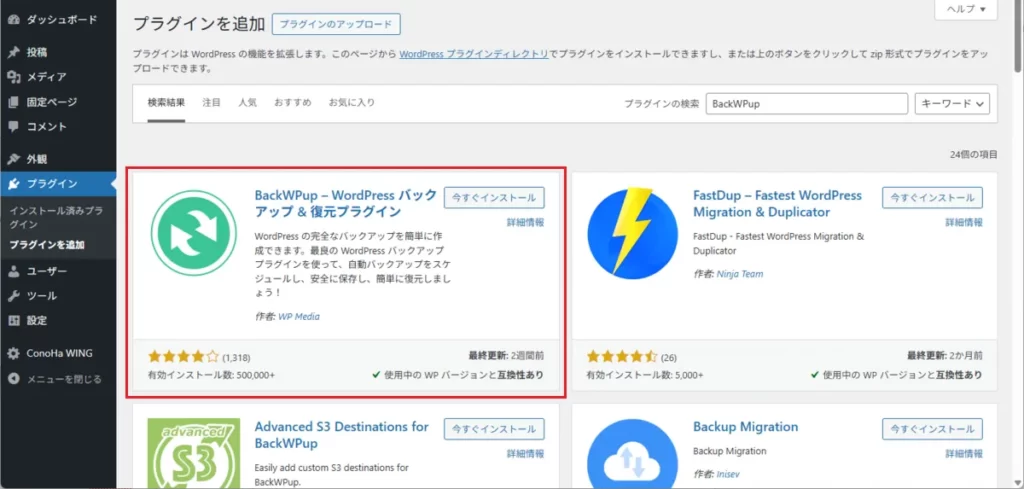Click the メディア media icon in sidebar
This screenshot has height=489, width=1024.
(13, 77)
